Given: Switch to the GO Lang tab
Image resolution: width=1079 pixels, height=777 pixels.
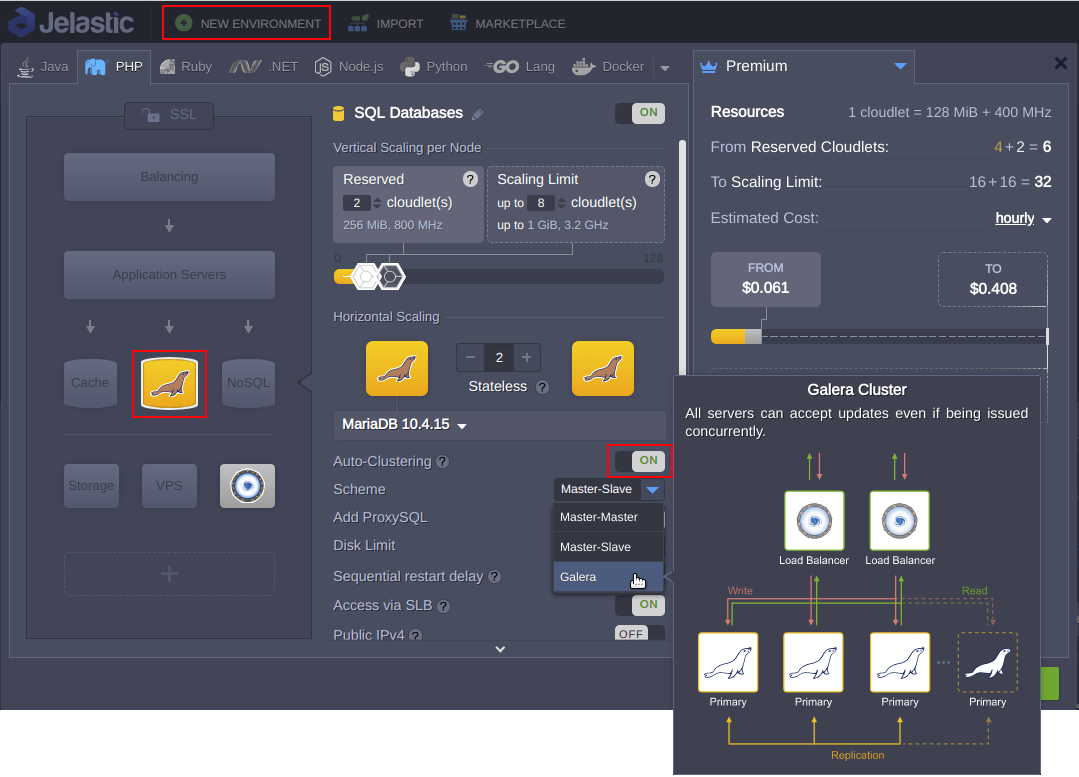Looking at the screenshot, I should coord(520,67).
